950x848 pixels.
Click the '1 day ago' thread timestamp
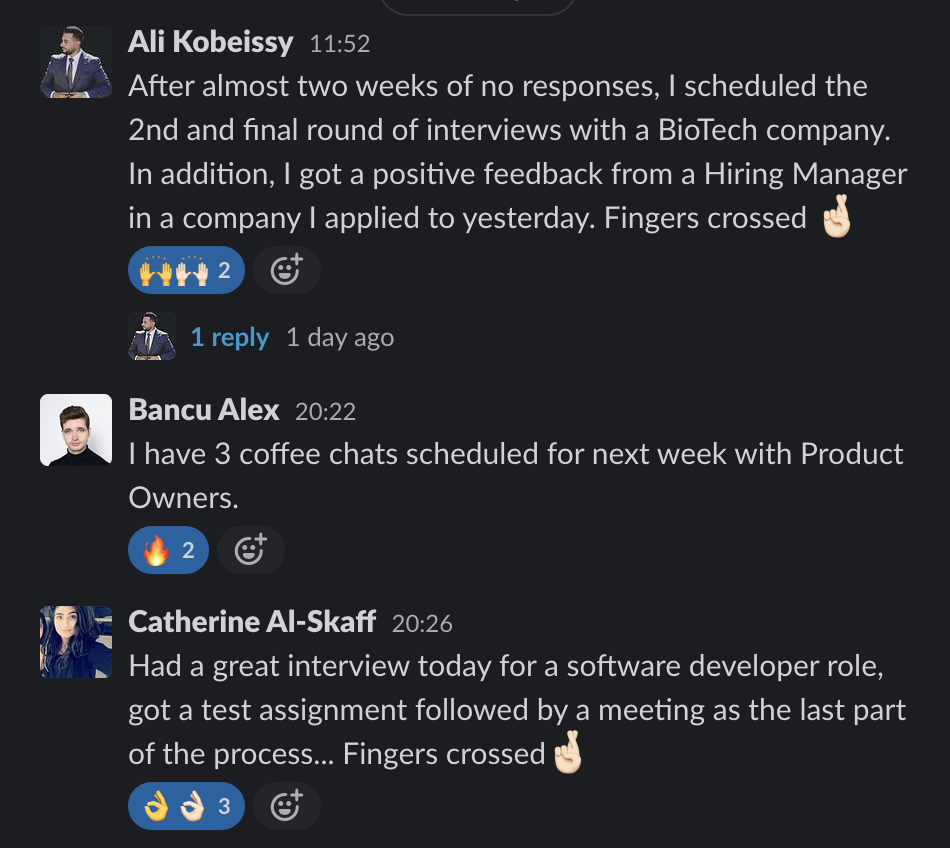pyautogui.click(x=340, y=338)
